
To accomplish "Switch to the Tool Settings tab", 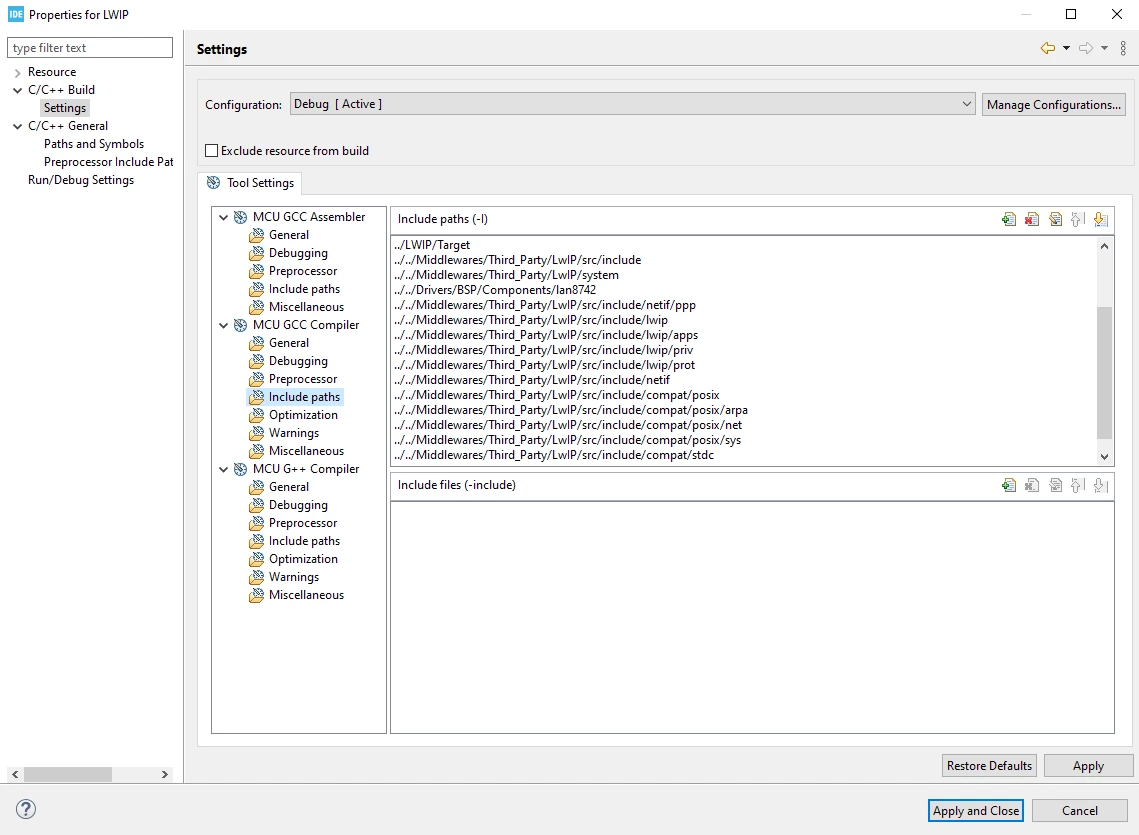I will coord(250,182).
